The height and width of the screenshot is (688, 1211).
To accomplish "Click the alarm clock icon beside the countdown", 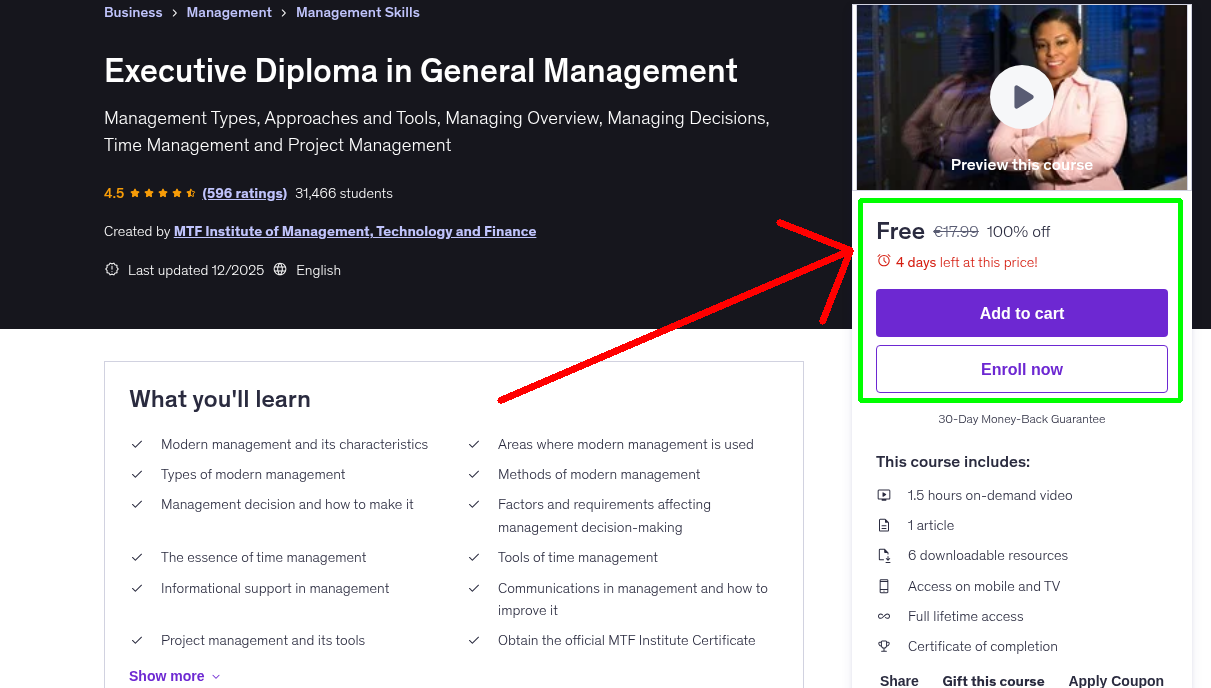I will pos(883,259).
